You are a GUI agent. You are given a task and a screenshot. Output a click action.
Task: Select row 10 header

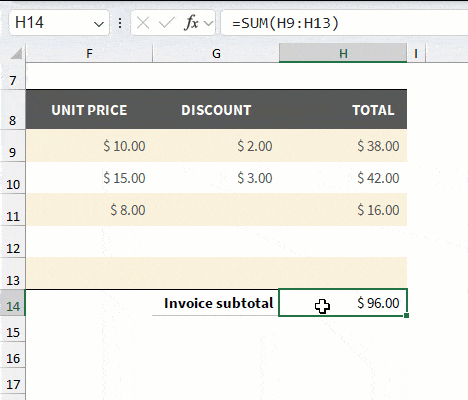click(x=13, y=178)
